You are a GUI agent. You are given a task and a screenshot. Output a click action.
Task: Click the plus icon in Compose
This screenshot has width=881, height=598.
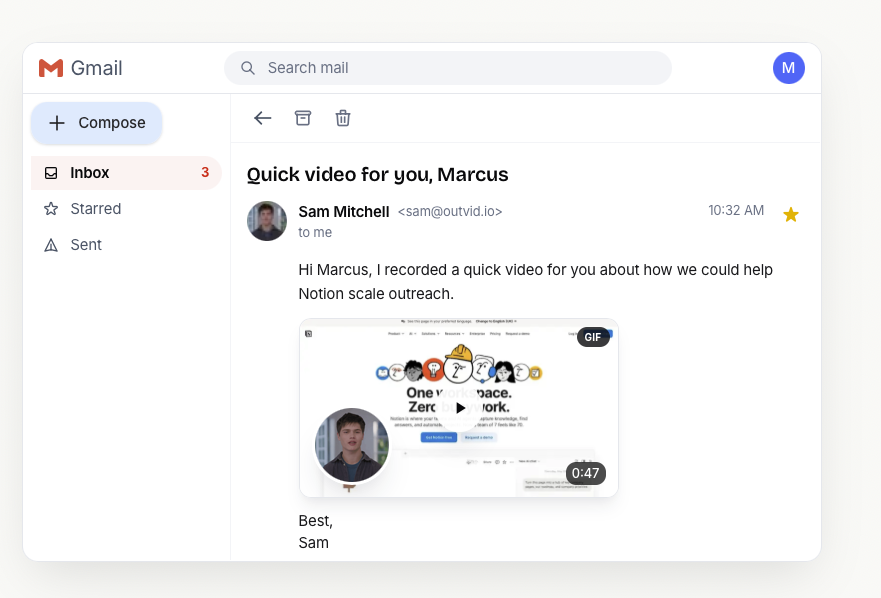(57, 123)
